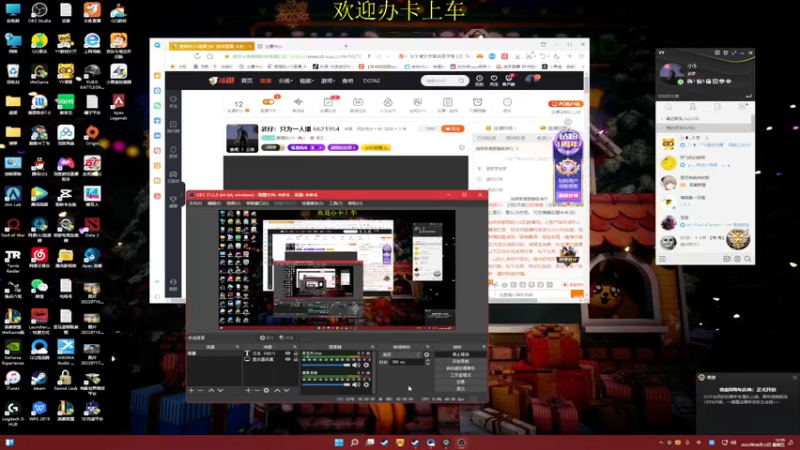Open the second OBS menu bar item
Screen dimensions: 800x450
pyautogui.click(x=214, y=203)
